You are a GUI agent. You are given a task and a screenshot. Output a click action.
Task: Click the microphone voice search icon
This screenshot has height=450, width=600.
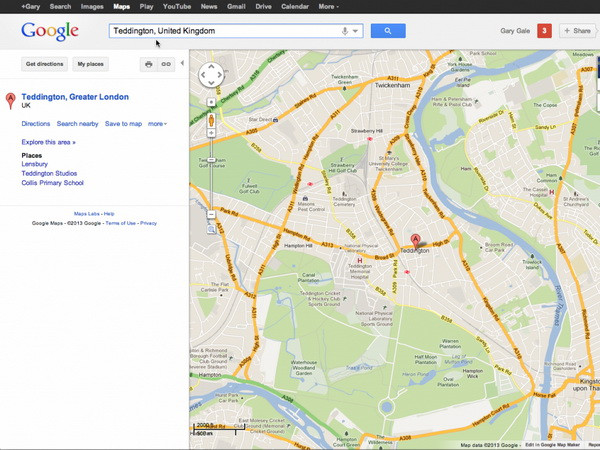(345, 31)
